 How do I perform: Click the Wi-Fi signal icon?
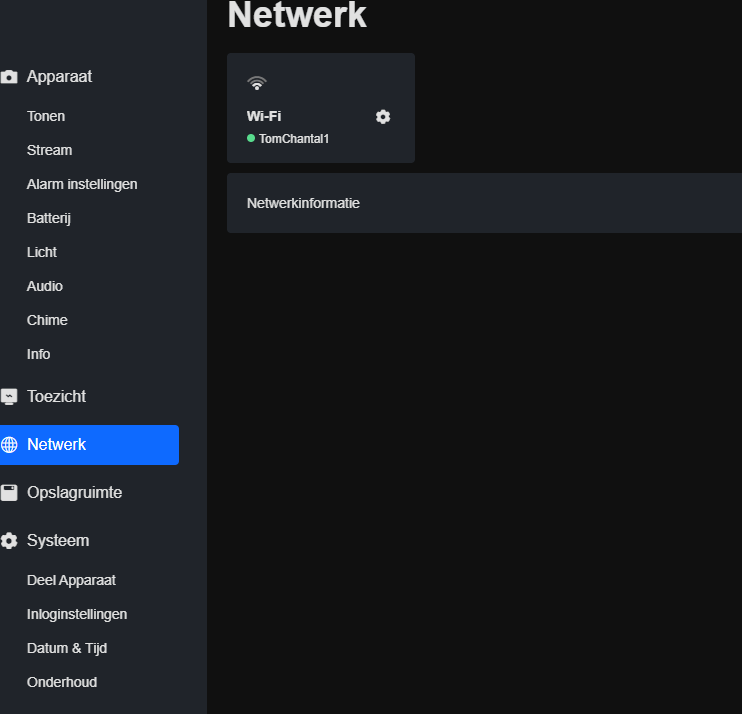[x=257, y=84]
